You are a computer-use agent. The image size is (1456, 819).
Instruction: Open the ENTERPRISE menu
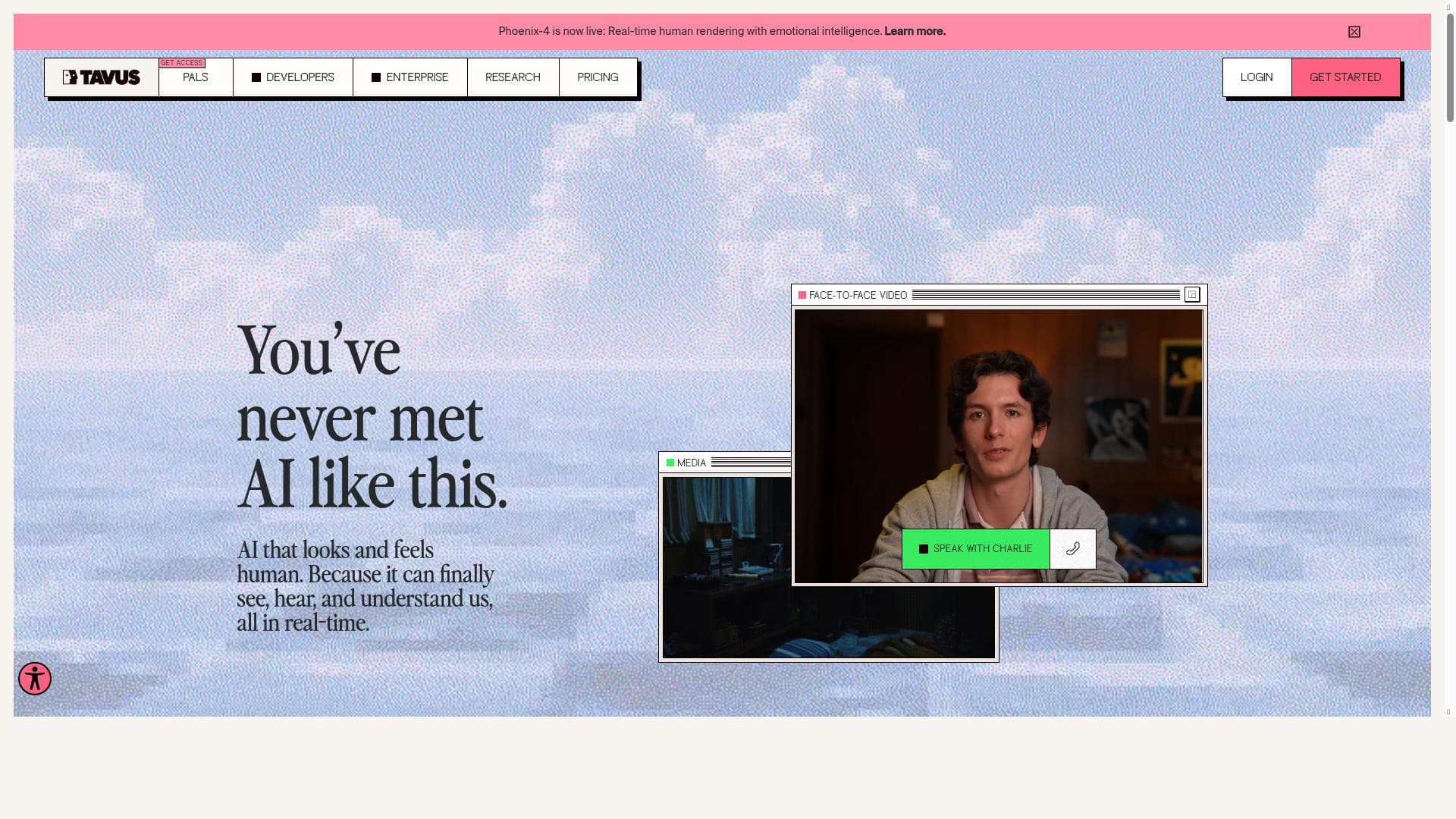click(416, 77)
